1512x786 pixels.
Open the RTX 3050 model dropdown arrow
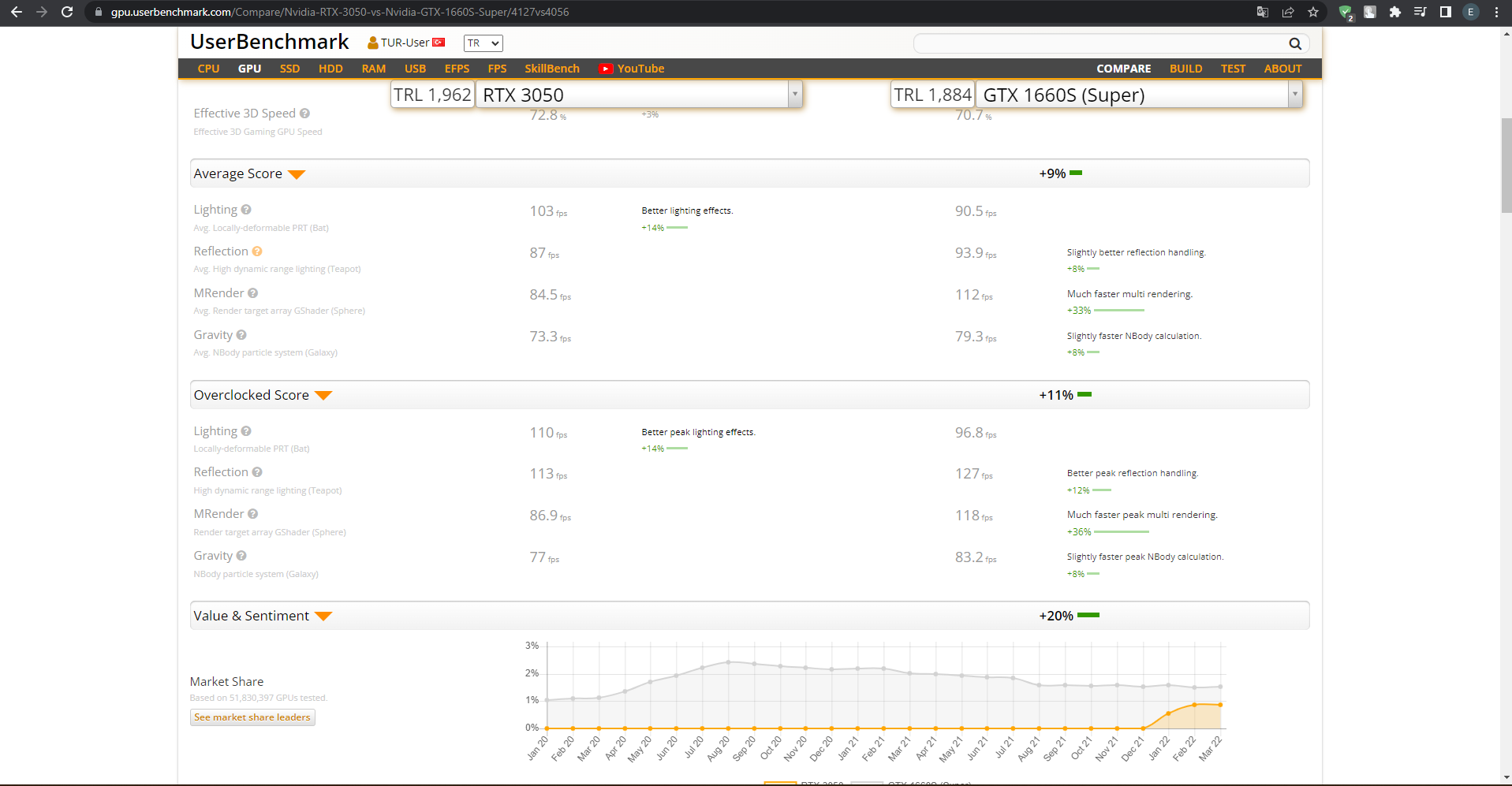click(795, 95)
